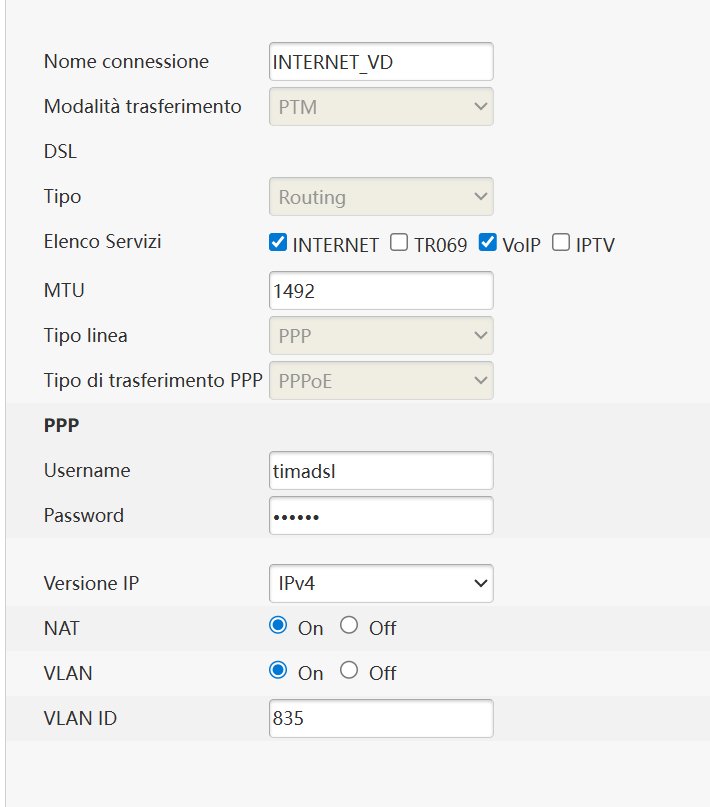The image size is (710, 807).
Task: Open the Modalità trasferimento PTM dropdown
Action: (381, 105)
